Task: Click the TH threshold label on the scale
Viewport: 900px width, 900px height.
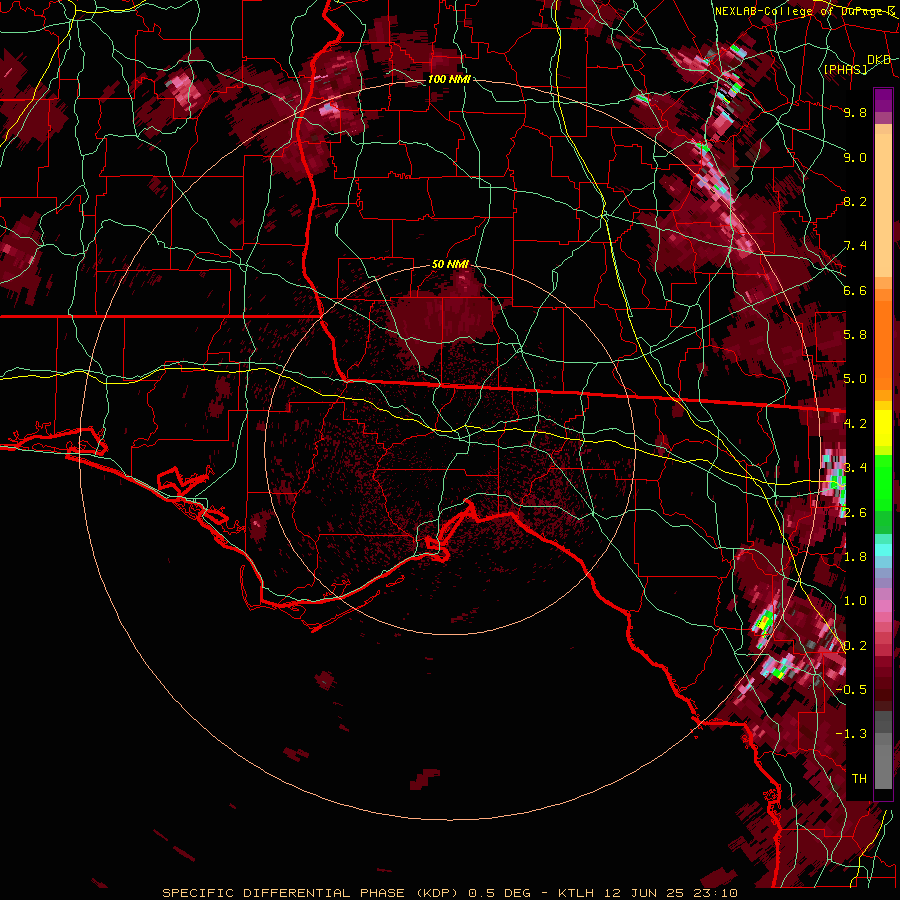Action: coord(859,779)
